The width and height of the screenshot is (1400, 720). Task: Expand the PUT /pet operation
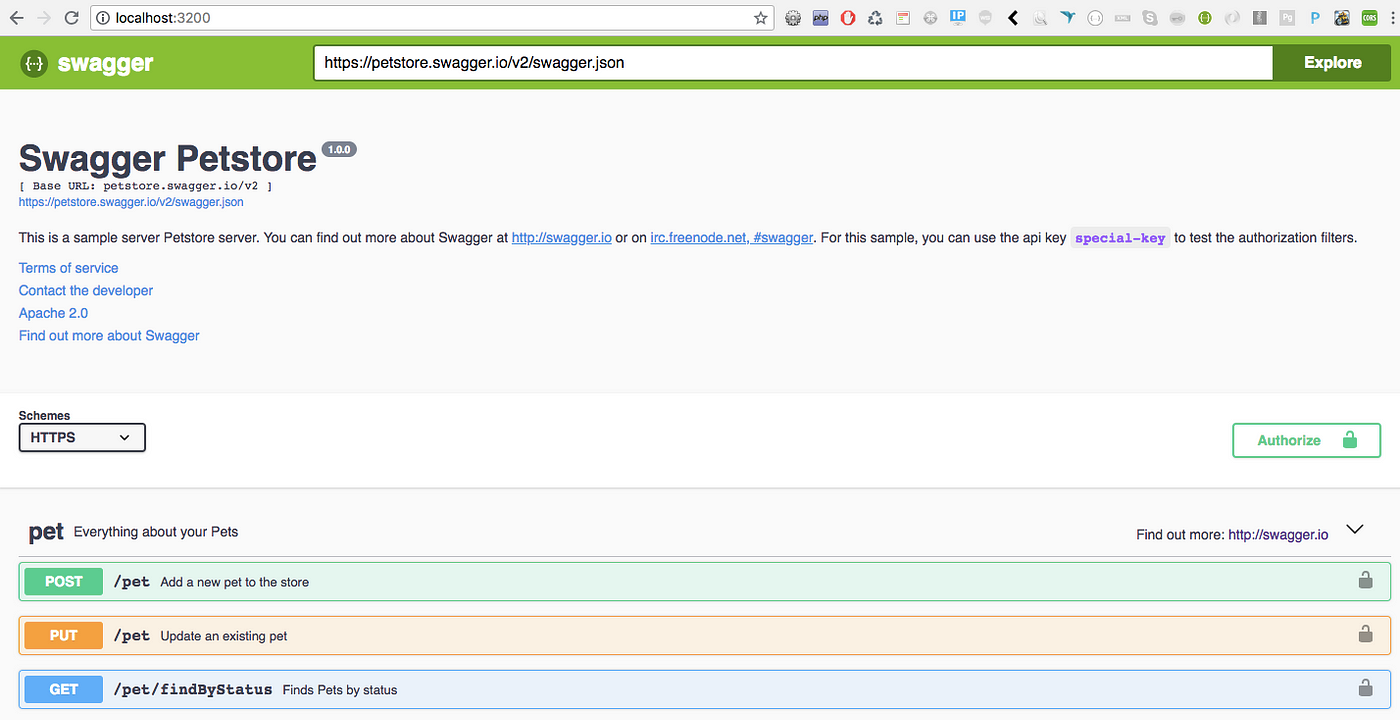click(704, 635)
